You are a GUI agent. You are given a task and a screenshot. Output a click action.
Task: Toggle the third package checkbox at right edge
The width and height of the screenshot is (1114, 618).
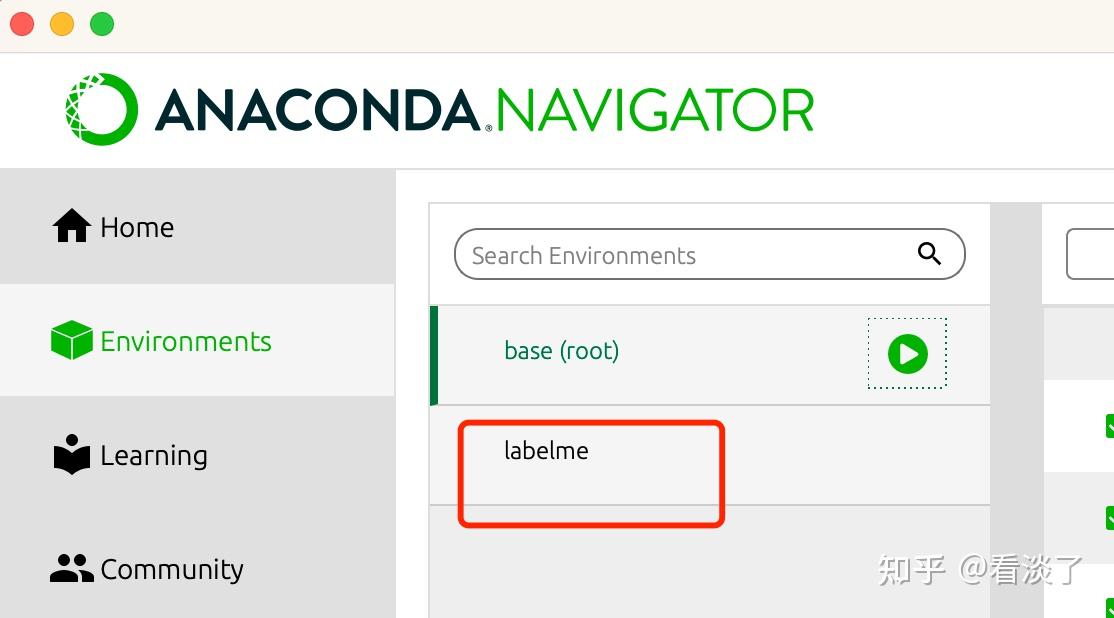1109,606
